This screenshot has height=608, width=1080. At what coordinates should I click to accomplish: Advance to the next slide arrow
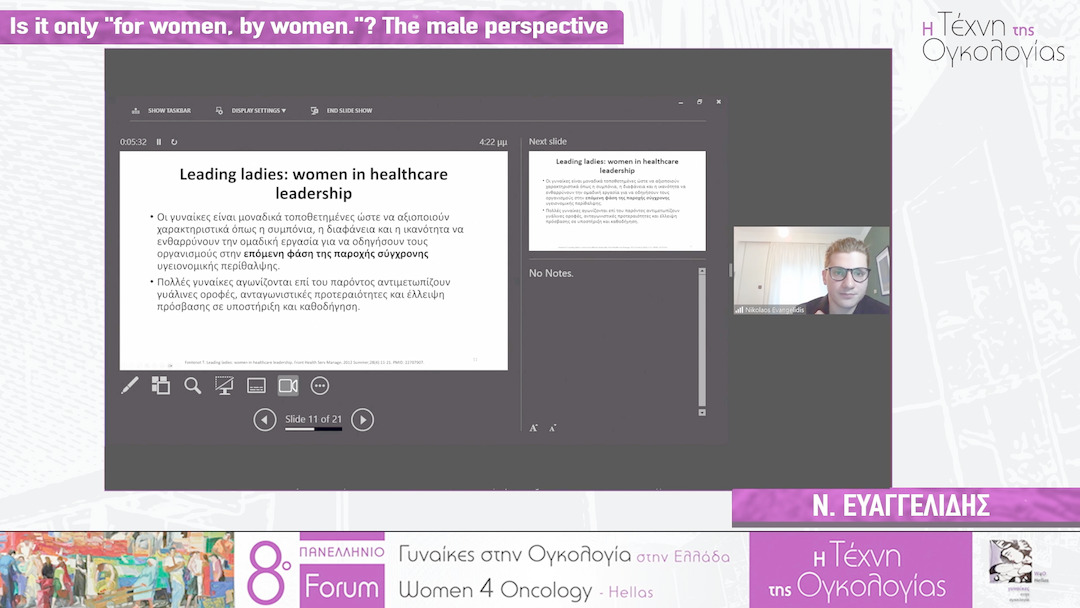click(x=362, y=419)
